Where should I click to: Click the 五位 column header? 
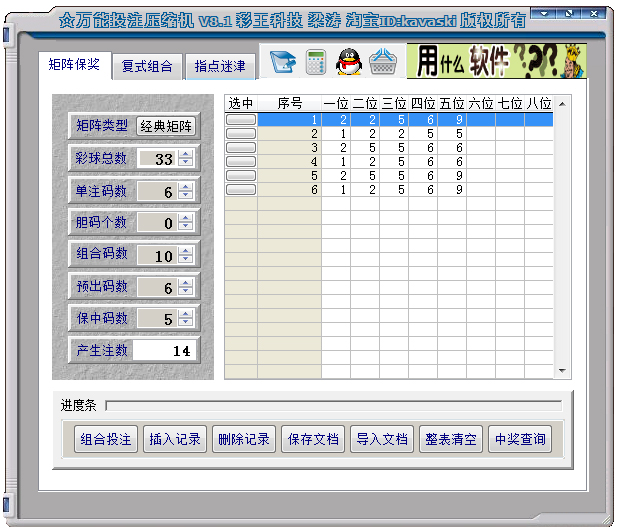click(x=452, y=103)
